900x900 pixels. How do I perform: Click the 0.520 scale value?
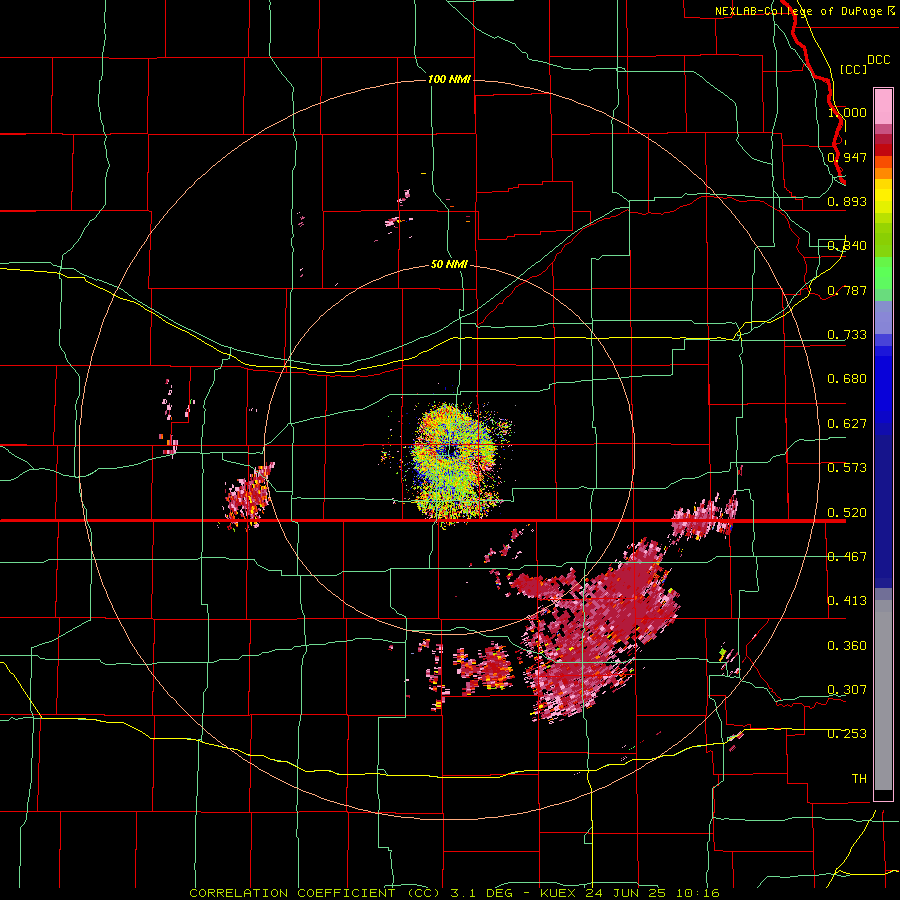(x=847, y=513)
